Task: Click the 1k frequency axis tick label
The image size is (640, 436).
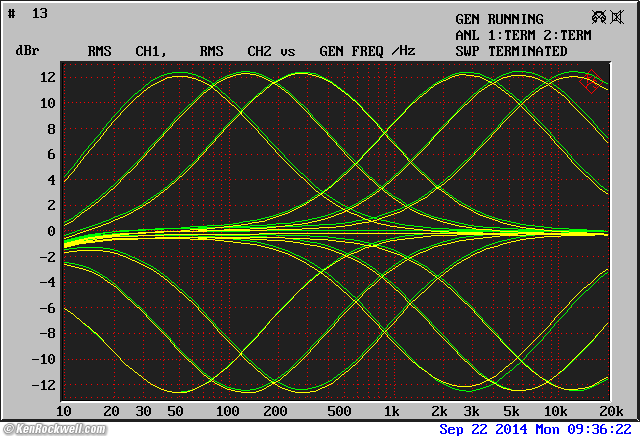Action: 392,411
